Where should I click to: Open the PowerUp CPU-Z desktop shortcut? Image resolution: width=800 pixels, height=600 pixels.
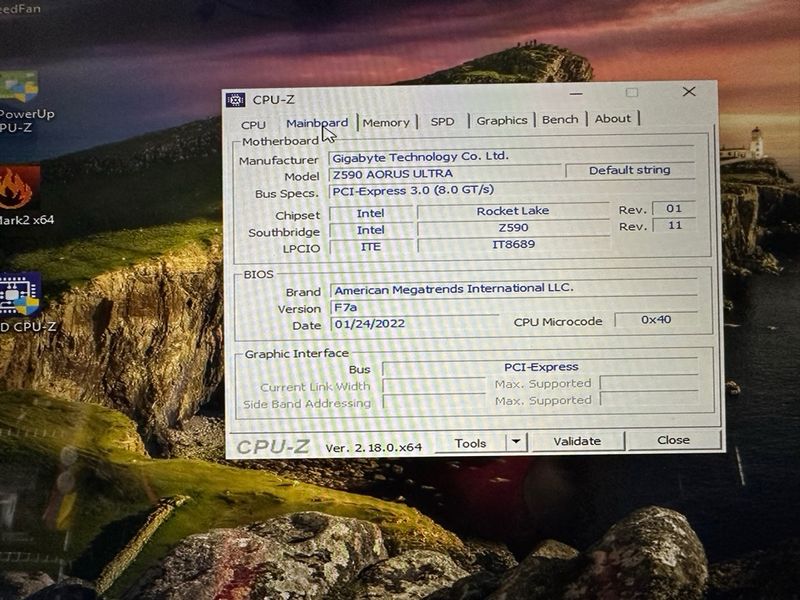[x=19, y=101]
